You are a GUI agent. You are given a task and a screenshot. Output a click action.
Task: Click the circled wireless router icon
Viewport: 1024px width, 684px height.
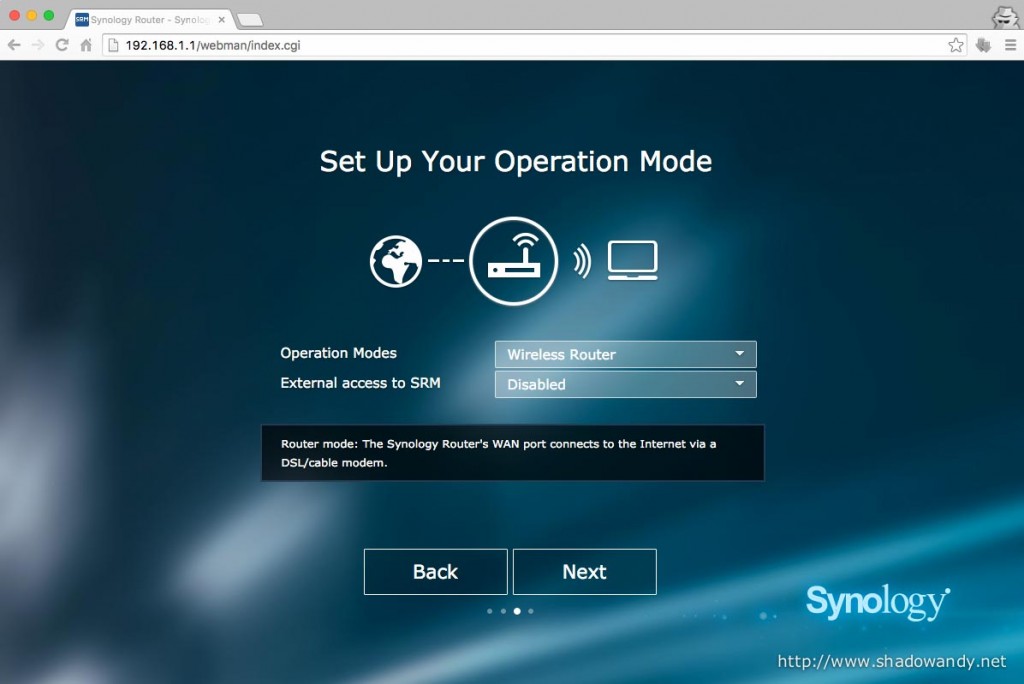pos(513,261)
